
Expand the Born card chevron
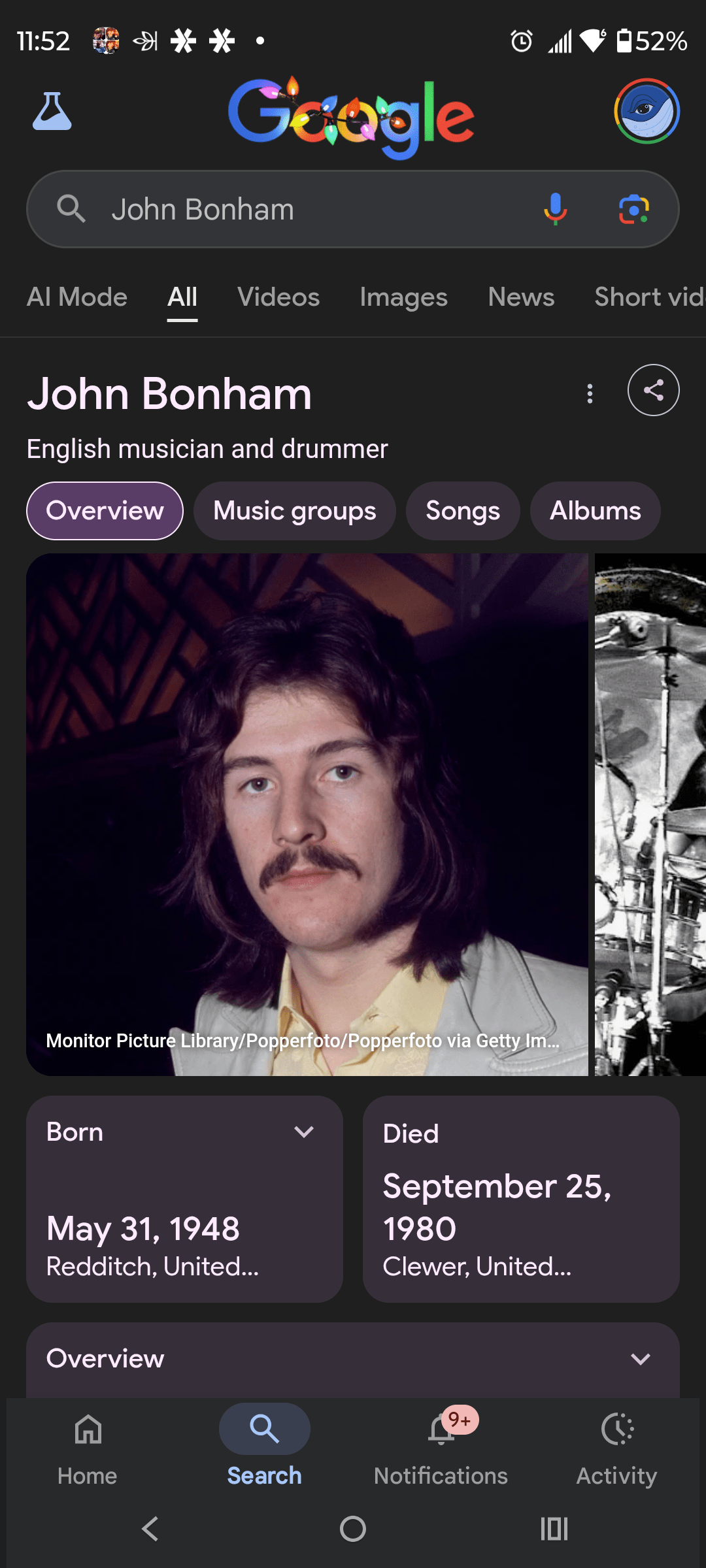pos(304,1132)
